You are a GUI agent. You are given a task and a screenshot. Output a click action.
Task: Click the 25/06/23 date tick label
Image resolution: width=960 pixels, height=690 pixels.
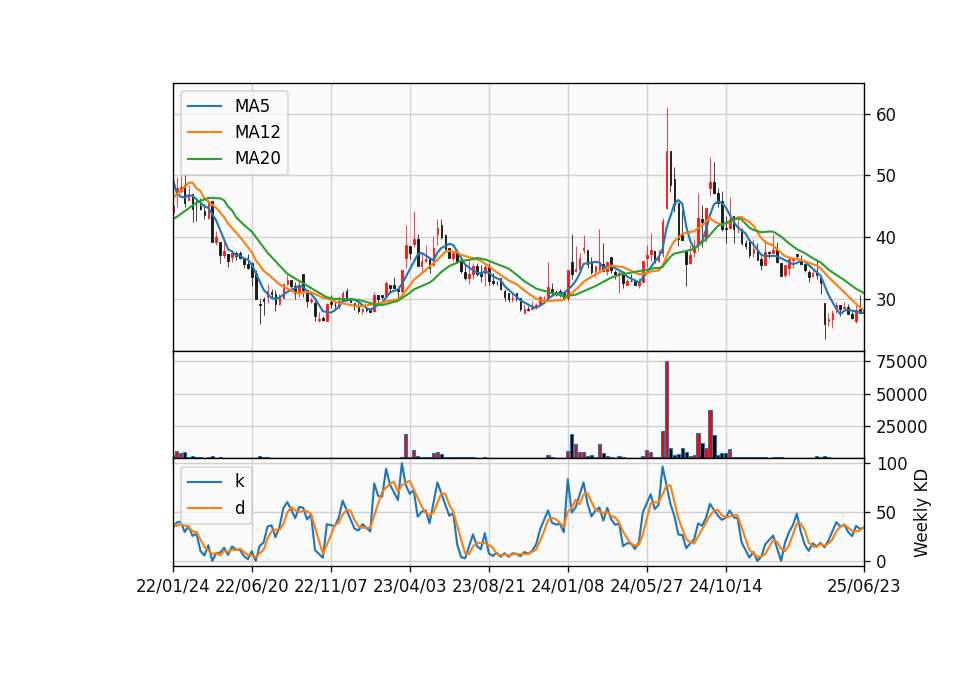coord(864,586)
